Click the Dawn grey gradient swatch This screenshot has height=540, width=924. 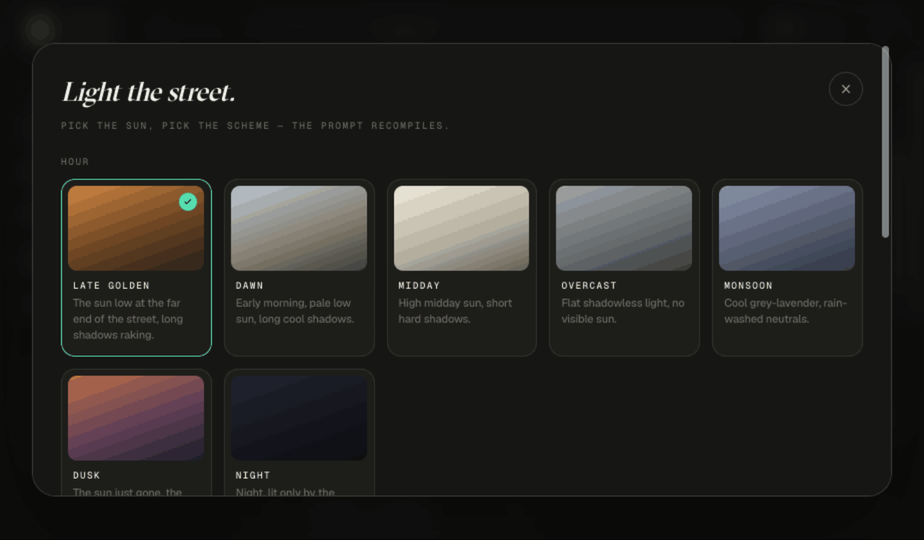[x=299, y=228]
